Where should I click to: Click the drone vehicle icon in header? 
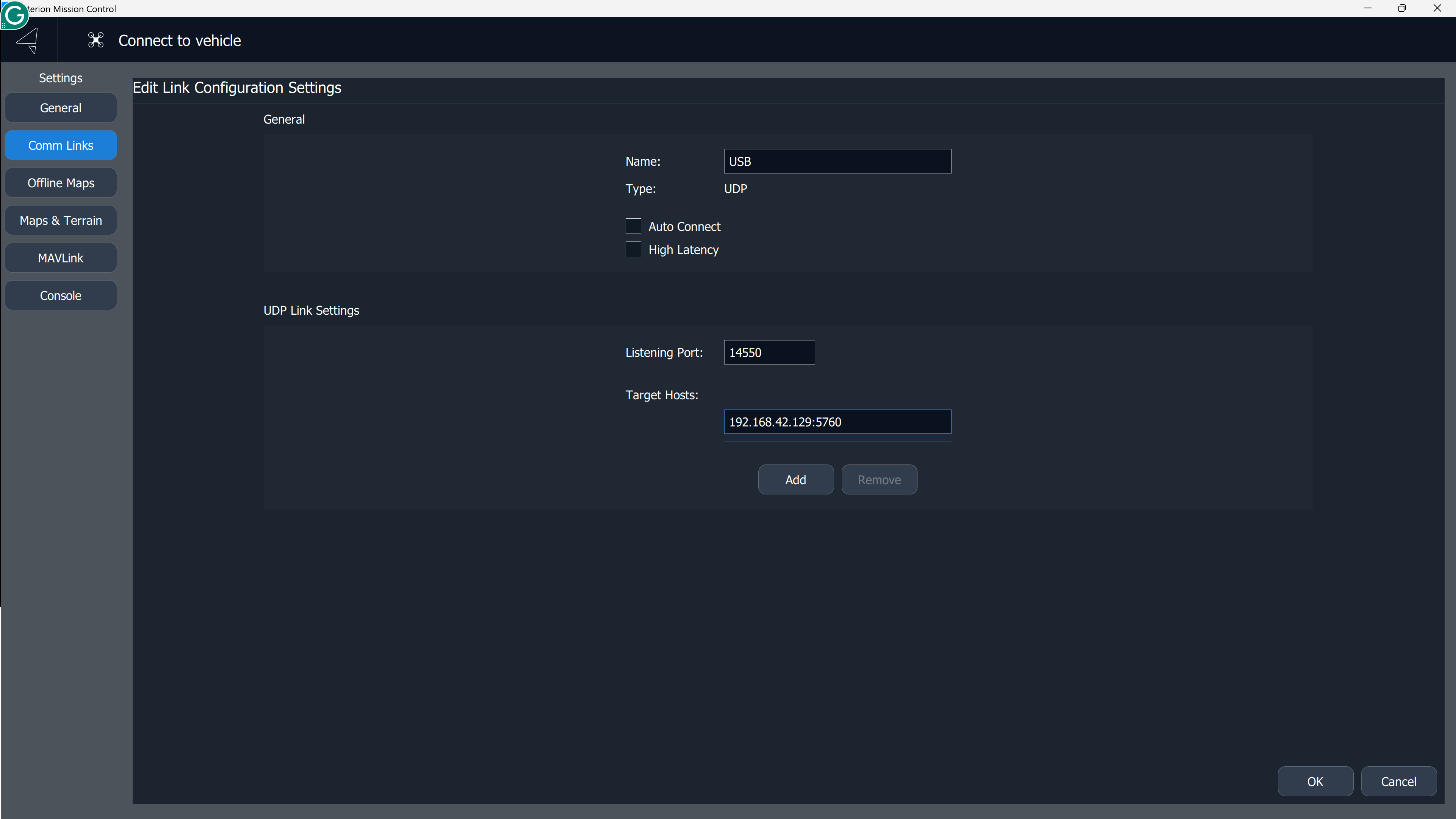tap(96, 40)
